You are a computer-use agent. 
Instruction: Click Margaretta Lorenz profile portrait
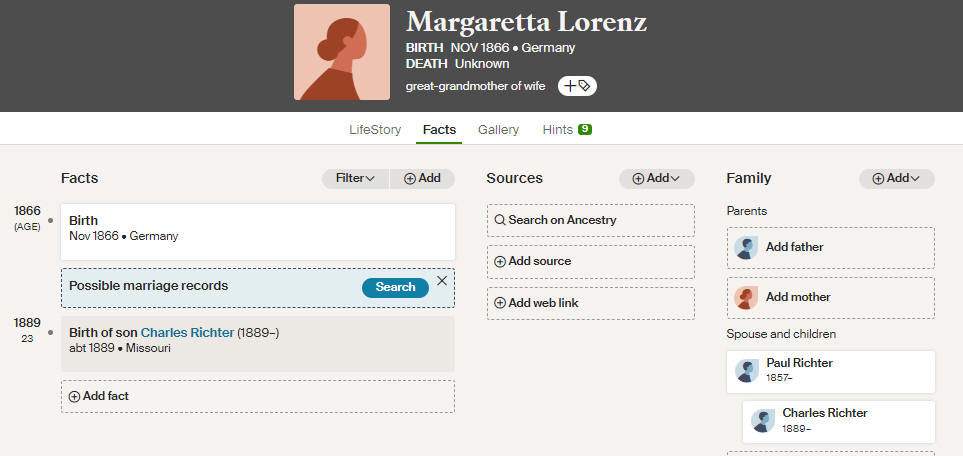(x=341, y=52)
